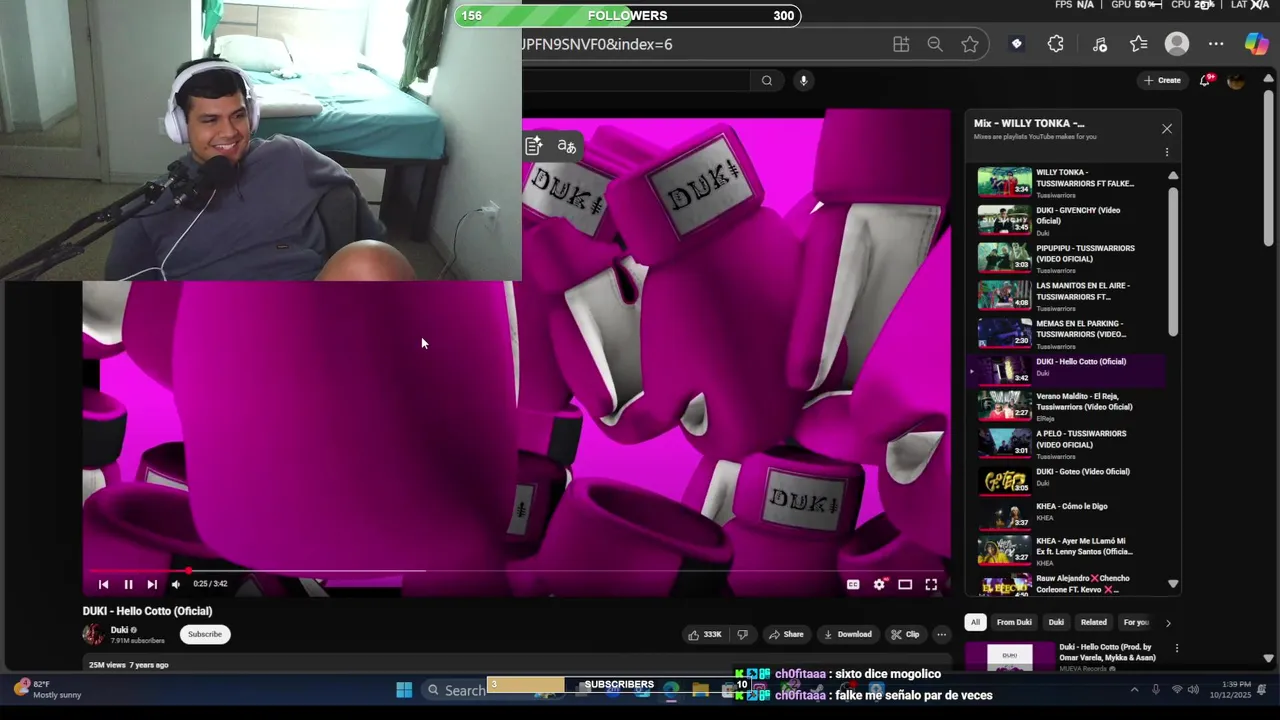Switch to theater mode
Image resolution: width=1280 pixels, height=720 pixels.
click(x=905, y=585)
